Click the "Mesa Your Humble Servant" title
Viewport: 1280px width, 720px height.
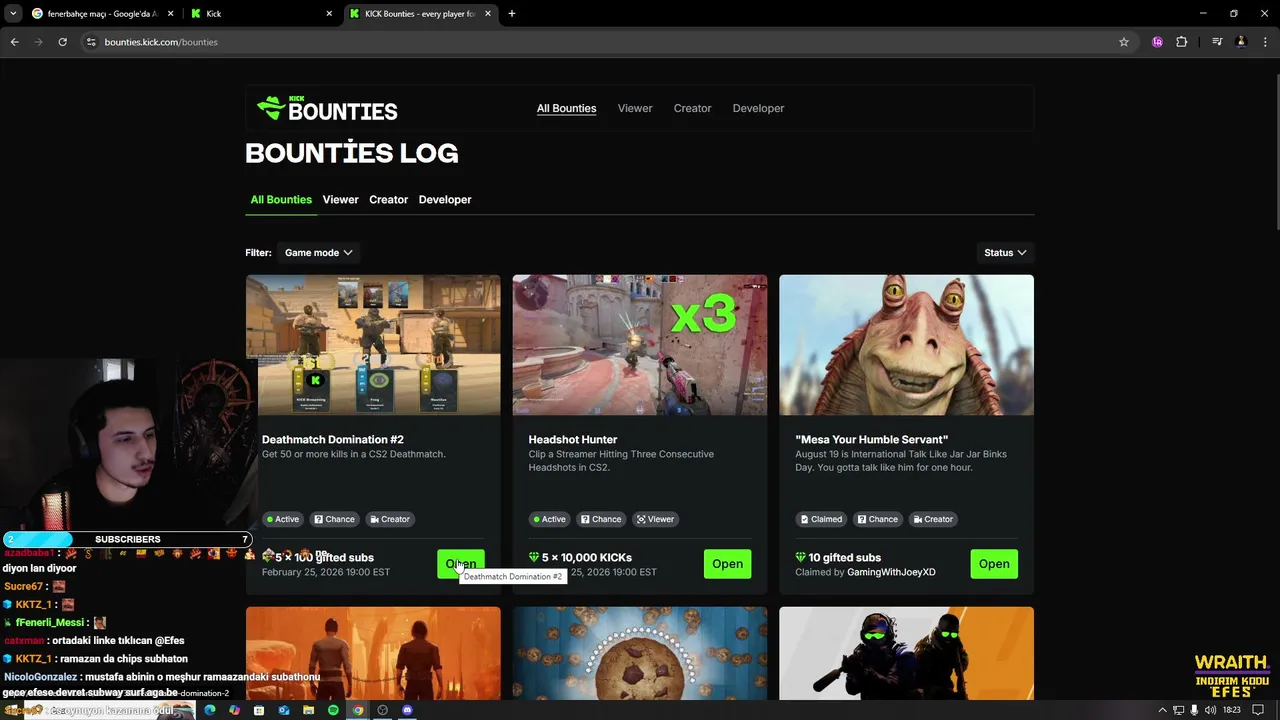point(872,440)
